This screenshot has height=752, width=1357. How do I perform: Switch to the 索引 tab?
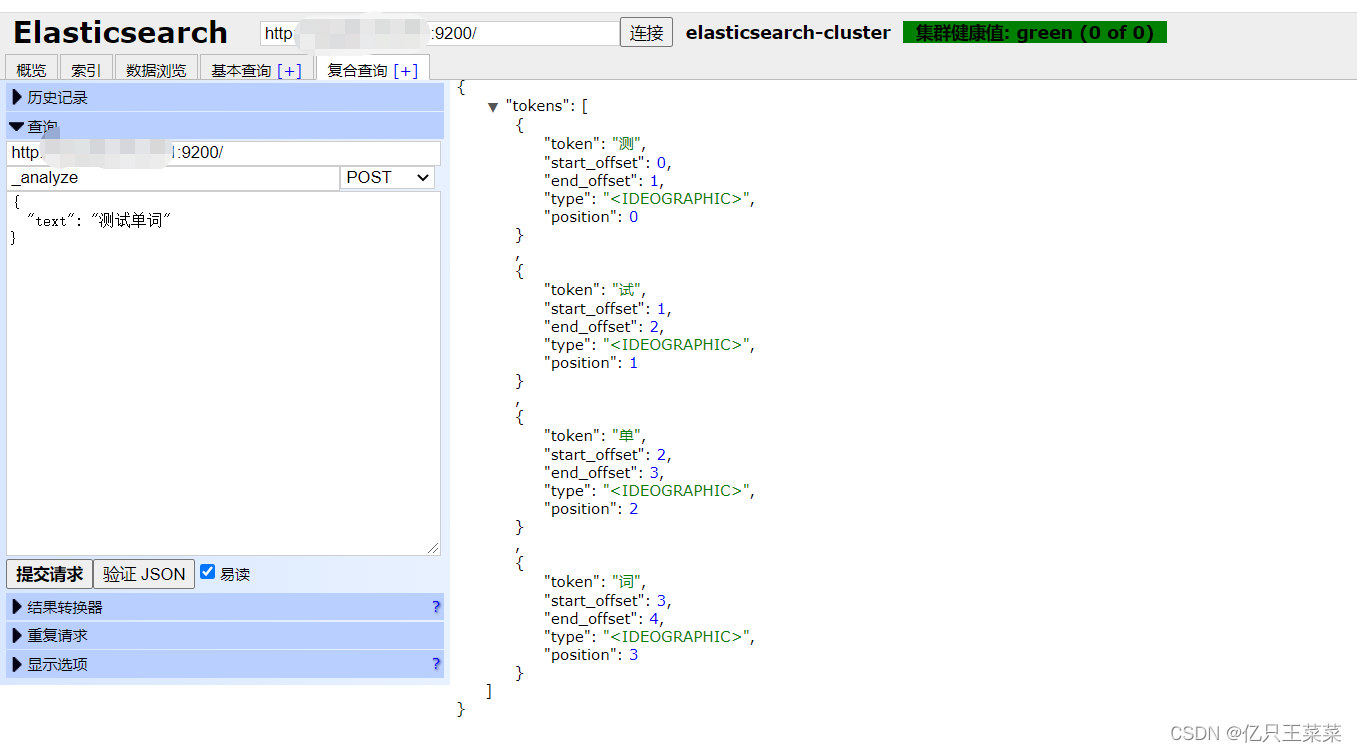click(86, 70)
